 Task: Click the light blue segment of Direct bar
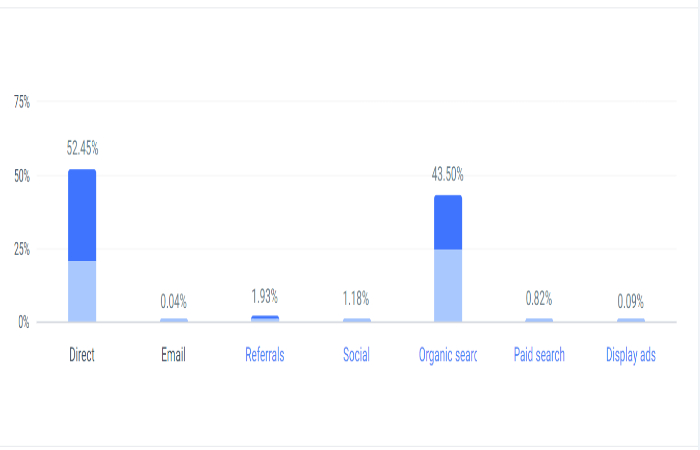click(82, 291)
